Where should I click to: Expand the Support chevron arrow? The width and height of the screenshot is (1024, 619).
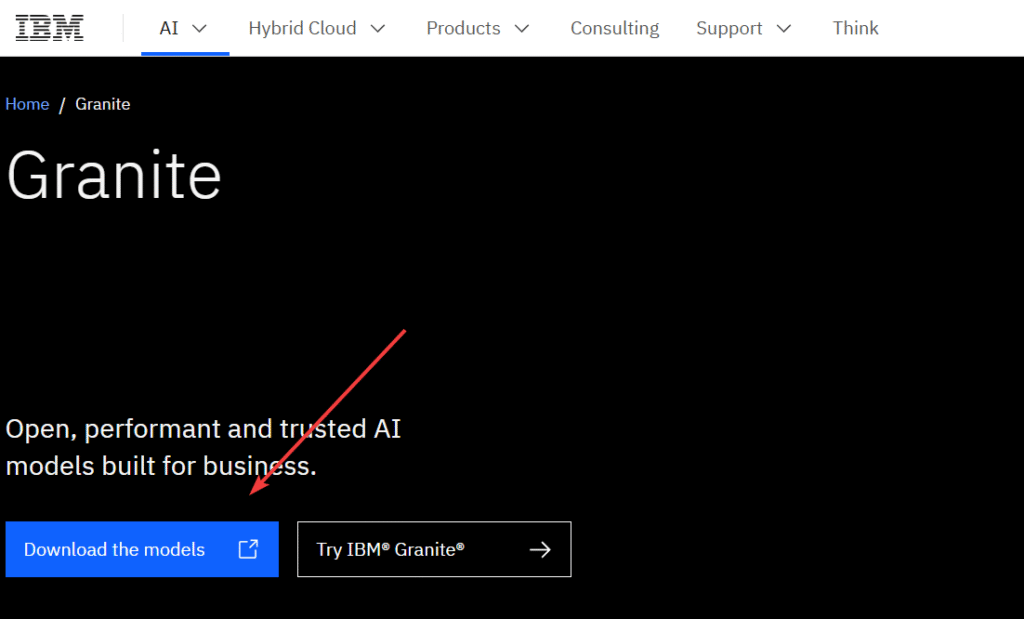(784, 28)
